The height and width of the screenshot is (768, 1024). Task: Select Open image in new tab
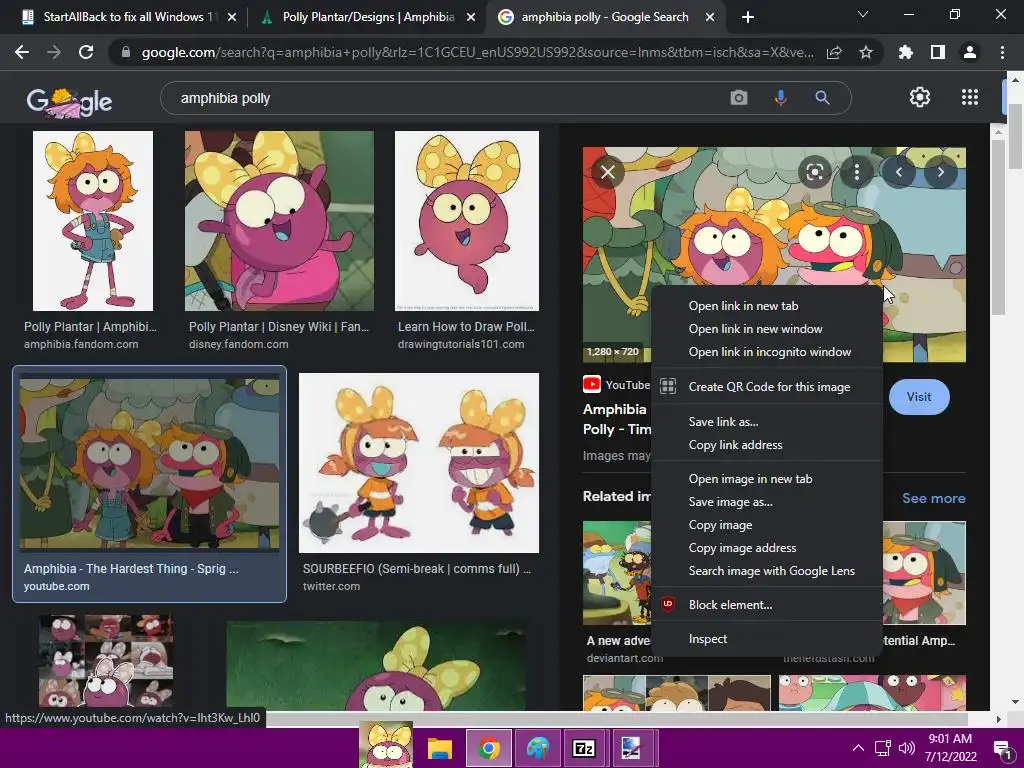tap(767, 479)
